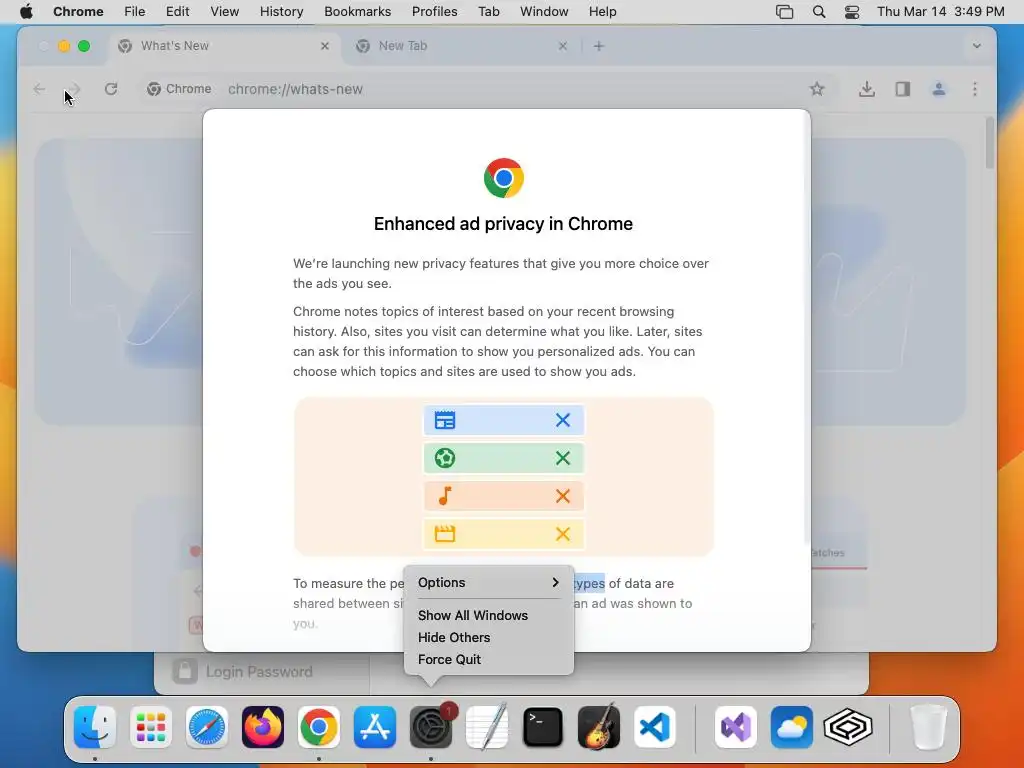Click the dialog's vertical scrollbar
This screenshot has height=768, width=1024.
[807, 327]
